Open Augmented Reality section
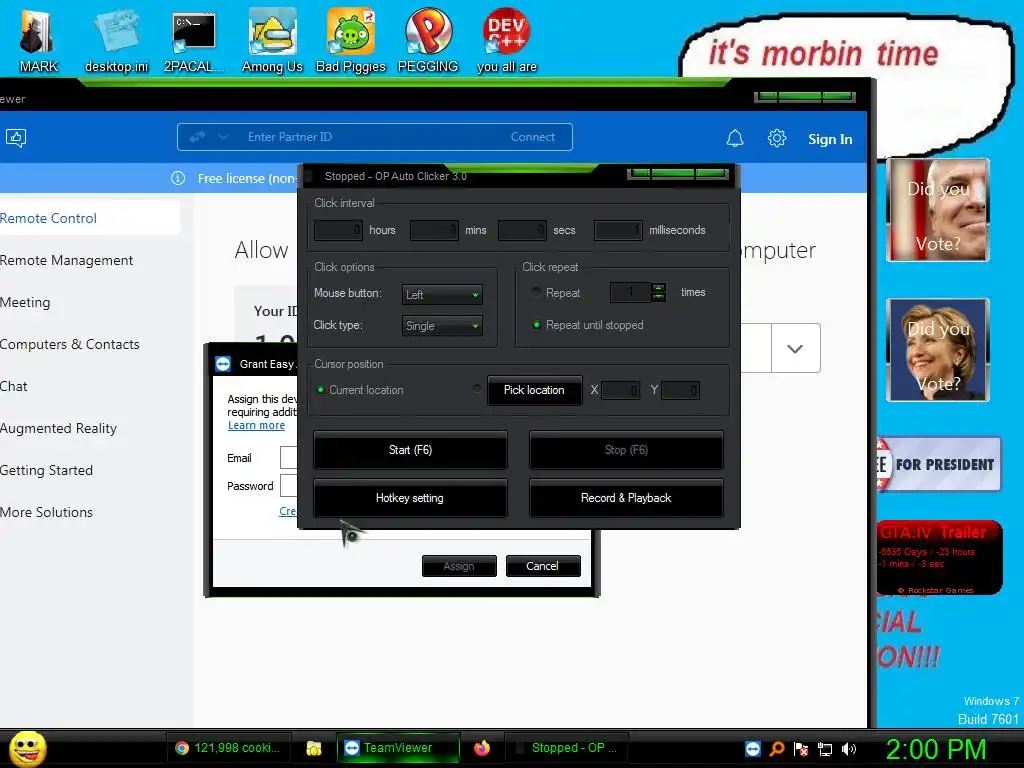The image size is (1024, 768). 59,428
